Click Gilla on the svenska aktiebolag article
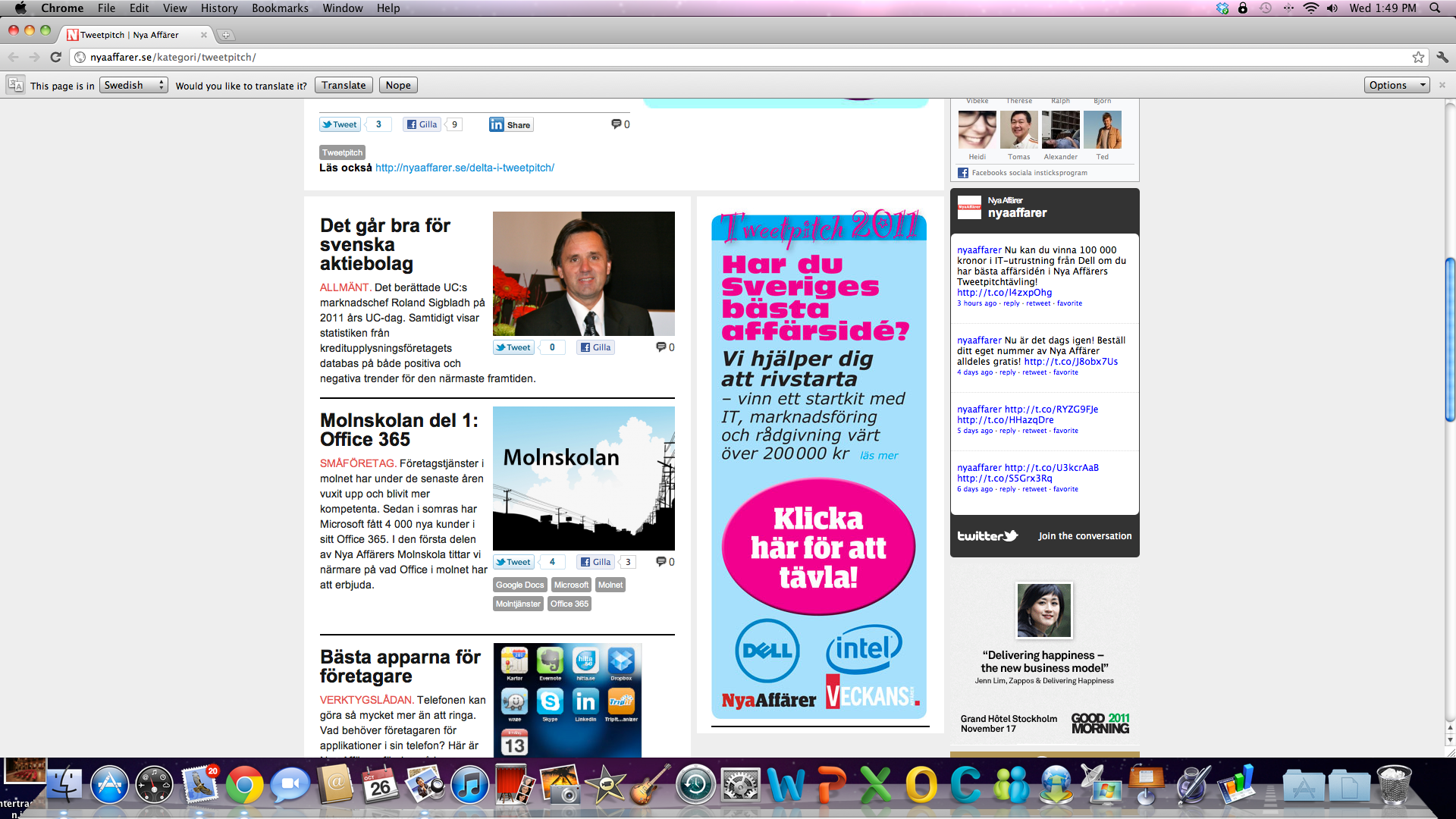Image resolution: width=1456 pixels, height=819 pixels. (x=596, y=347)
